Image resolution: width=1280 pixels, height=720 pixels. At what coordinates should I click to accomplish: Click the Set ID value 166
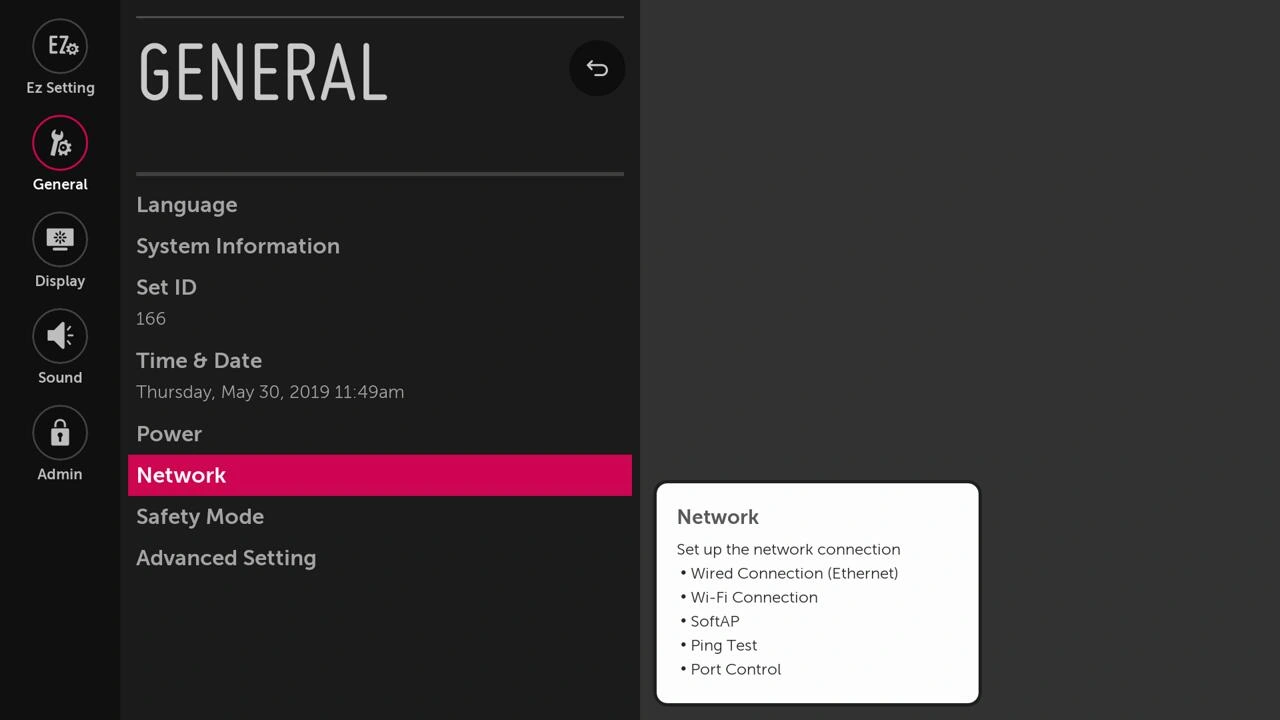tap(151, 318)
